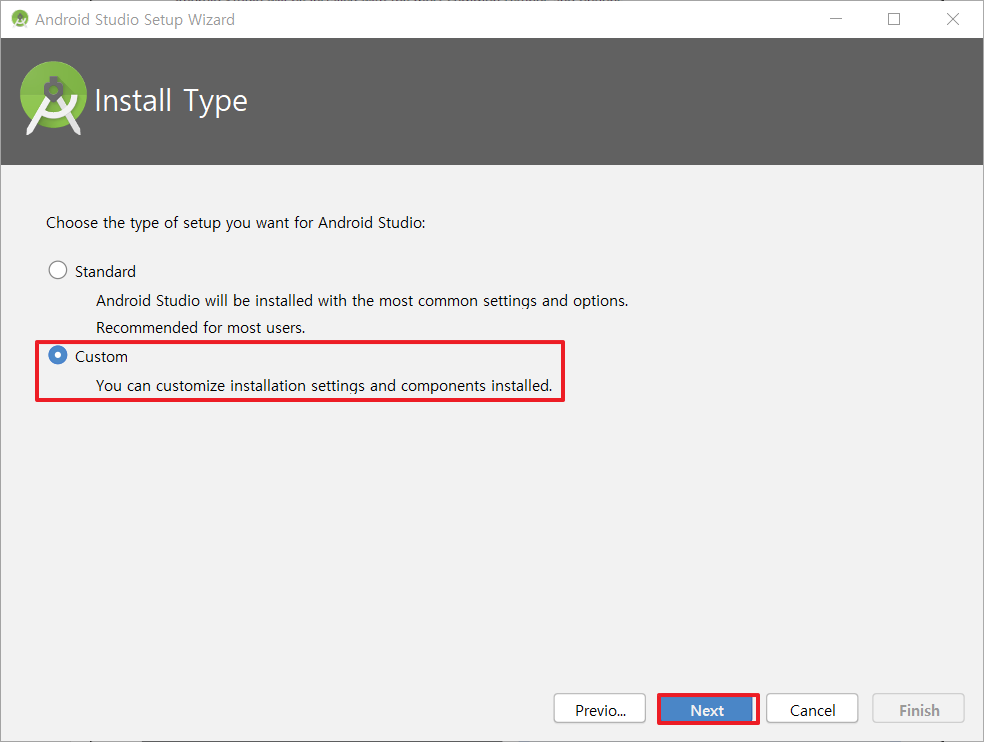
Task: Click the 'Custom' option label
Action: click(x=101, y=357)
